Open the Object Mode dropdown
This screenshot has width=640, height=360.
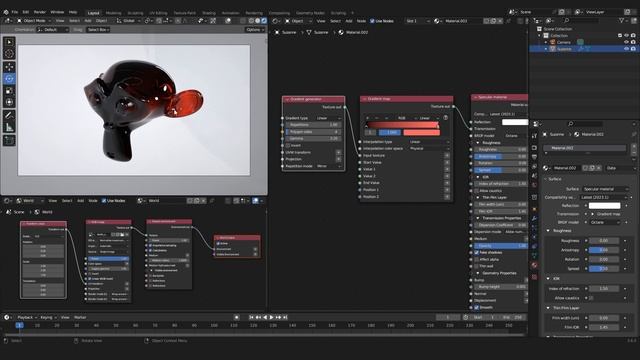point(34,20)
